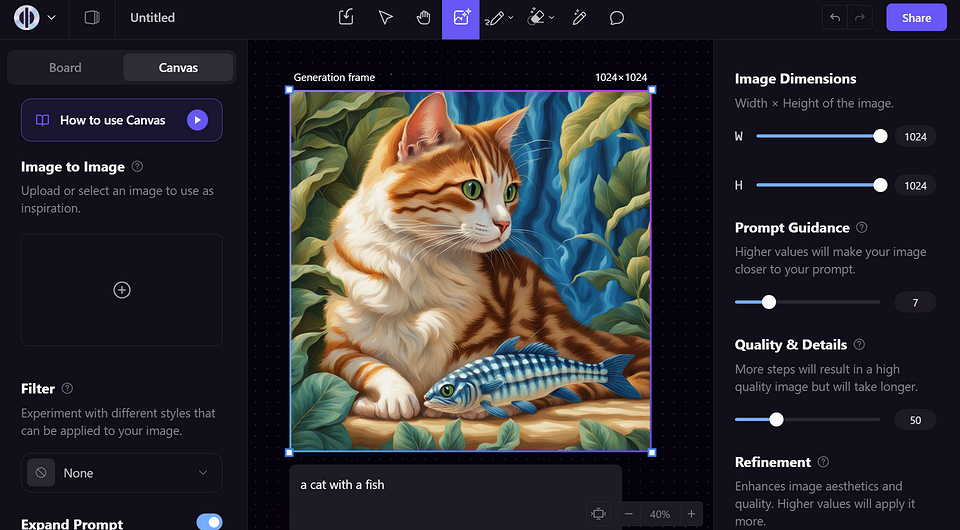Open the Filter dropdown set to None
Viewport: 960px width, 530px height.
122,473
